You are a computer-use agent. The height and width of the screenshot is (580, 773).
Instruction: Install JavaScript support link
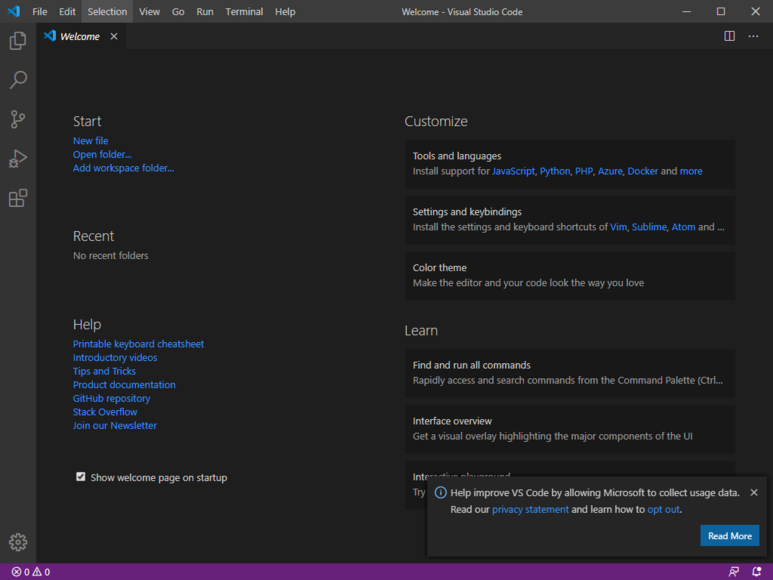pos(513,171)
